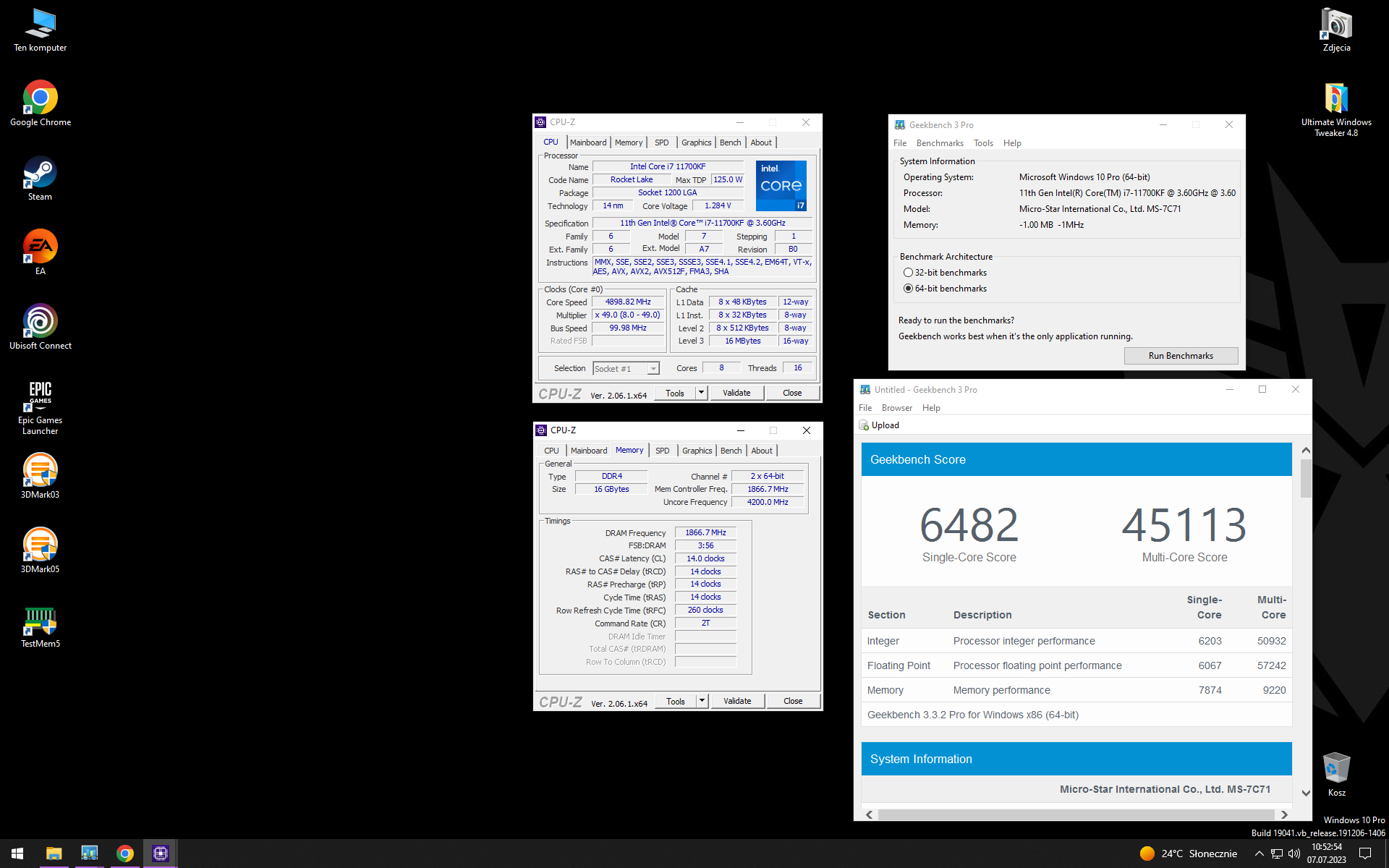
Task: Click the Core Speed value 4898.82 MHz
Action: (x=628, y=302)
